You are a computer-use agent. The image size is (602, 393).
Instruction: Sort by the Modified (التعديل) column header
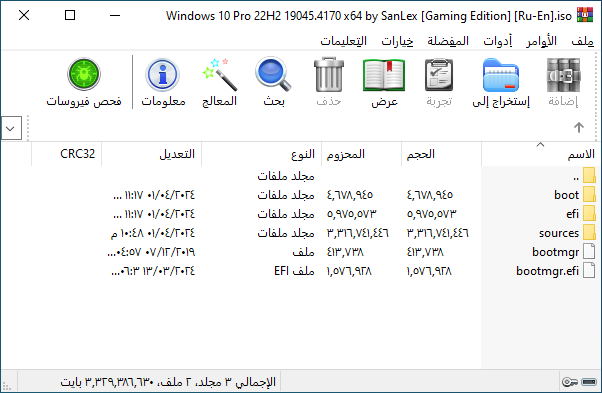152,154
